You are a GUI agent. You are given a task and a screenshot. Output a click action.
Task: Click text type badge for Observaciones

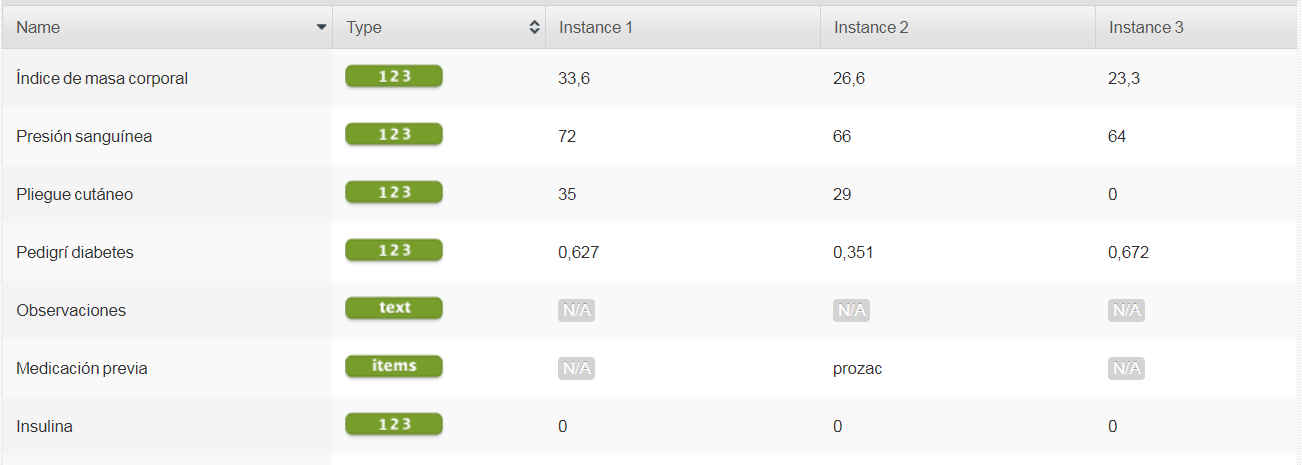click(x=394, y=309)
